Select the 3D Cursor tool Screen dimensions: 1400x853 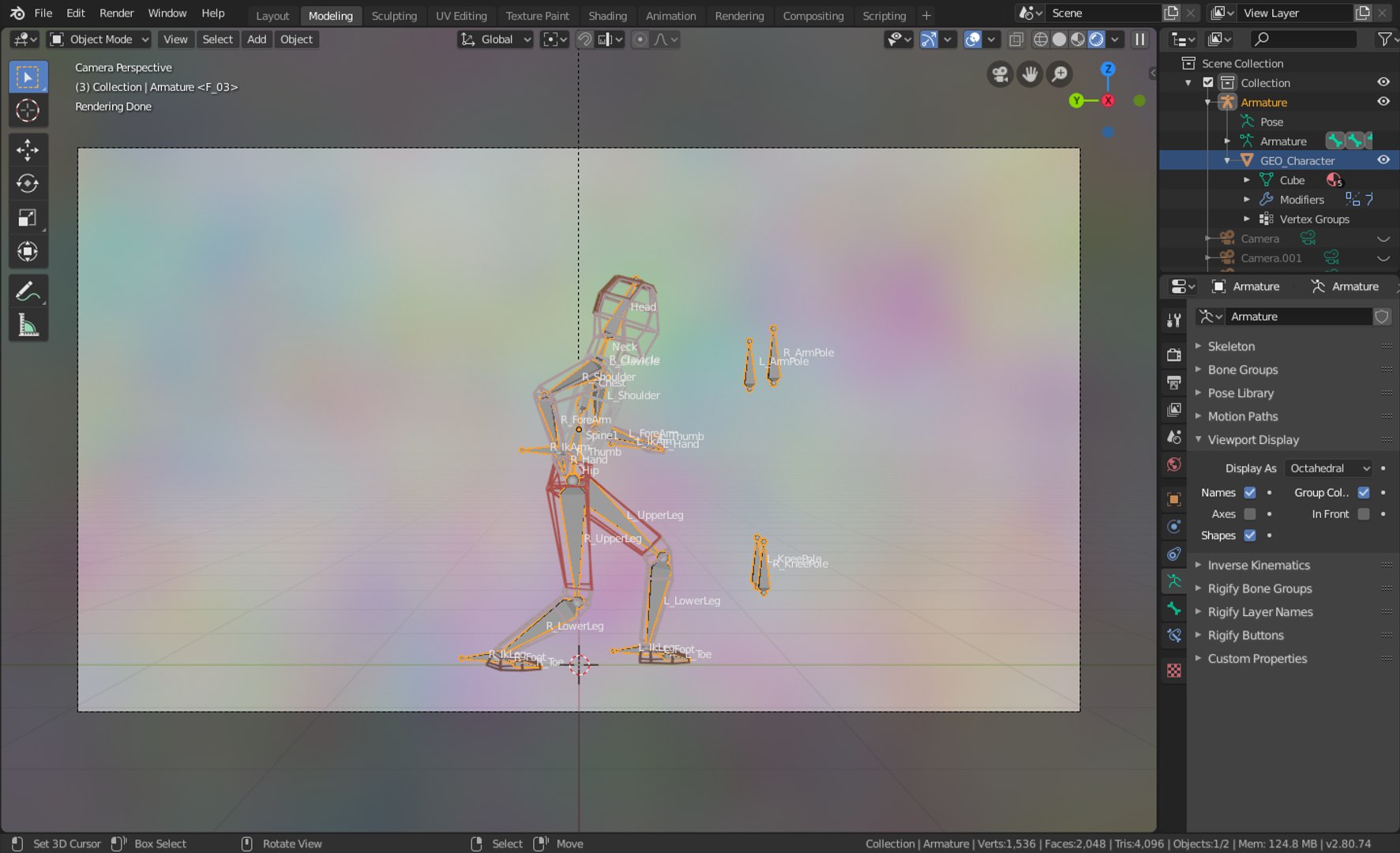tap(28, 111)
